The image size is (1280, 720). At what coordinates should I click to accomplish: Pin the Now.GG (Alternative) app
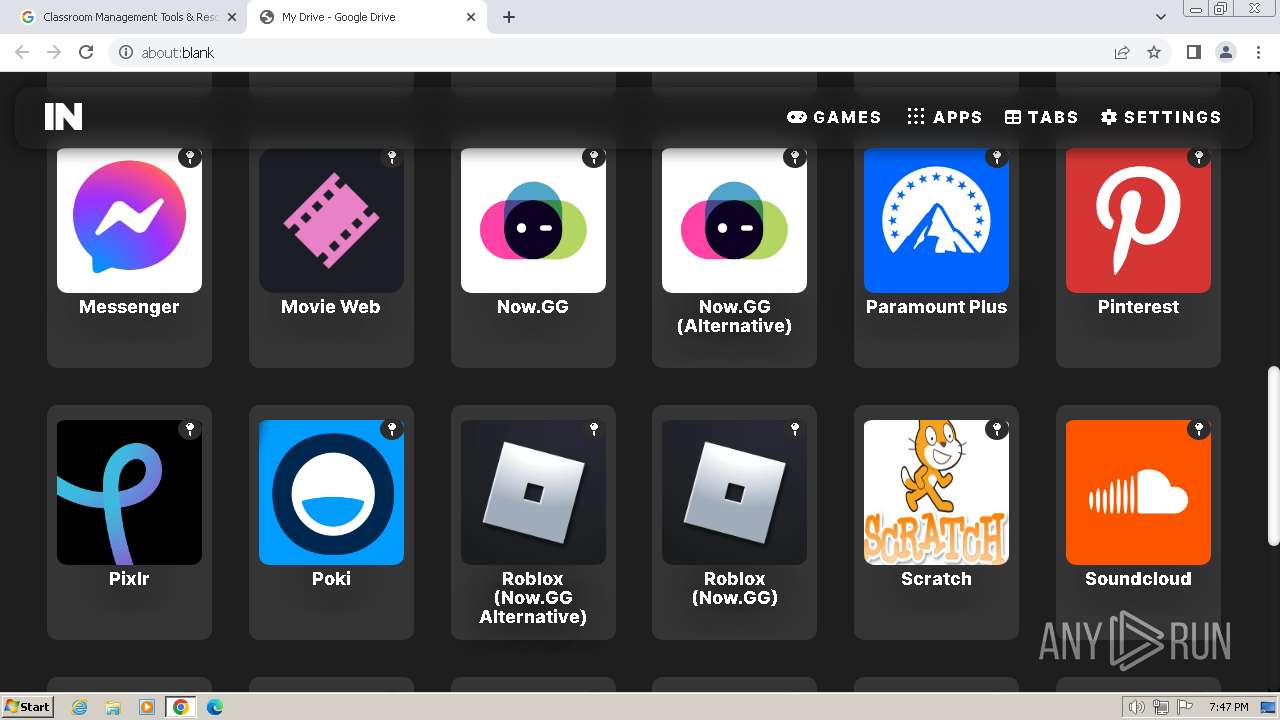(x=795, y=157)
